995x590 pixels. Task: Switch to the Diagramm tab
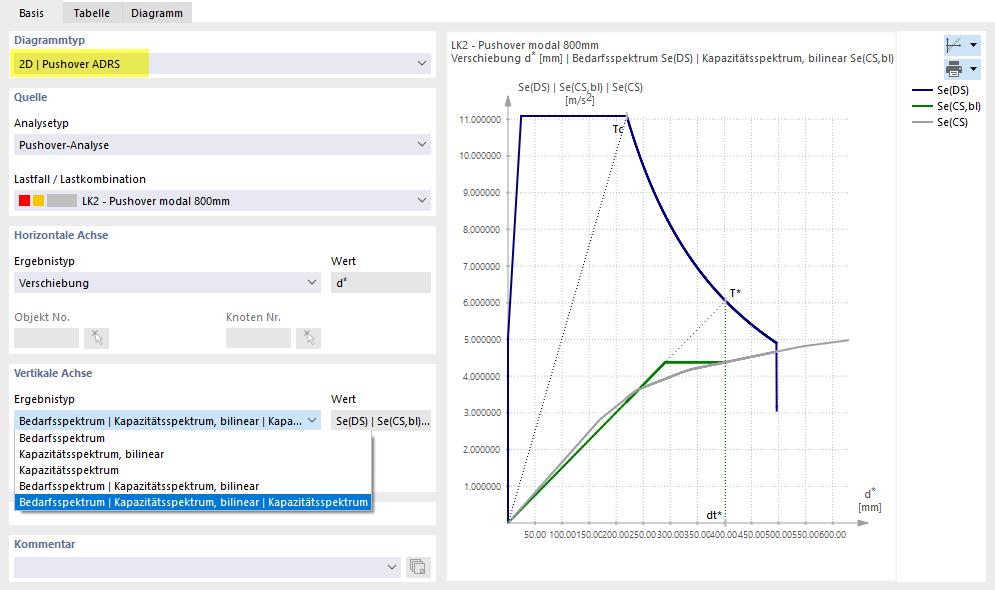point(156,13)
